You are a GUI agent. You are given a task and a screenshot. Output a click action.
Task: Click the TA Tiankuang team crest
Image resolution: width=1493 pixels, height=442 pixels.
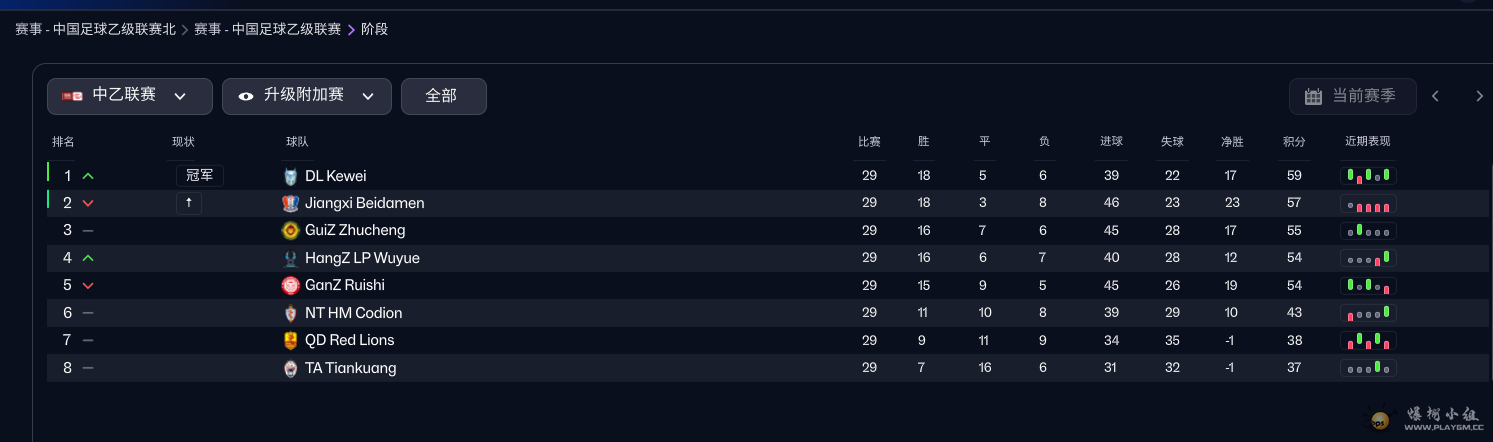(x=291, y=368)
